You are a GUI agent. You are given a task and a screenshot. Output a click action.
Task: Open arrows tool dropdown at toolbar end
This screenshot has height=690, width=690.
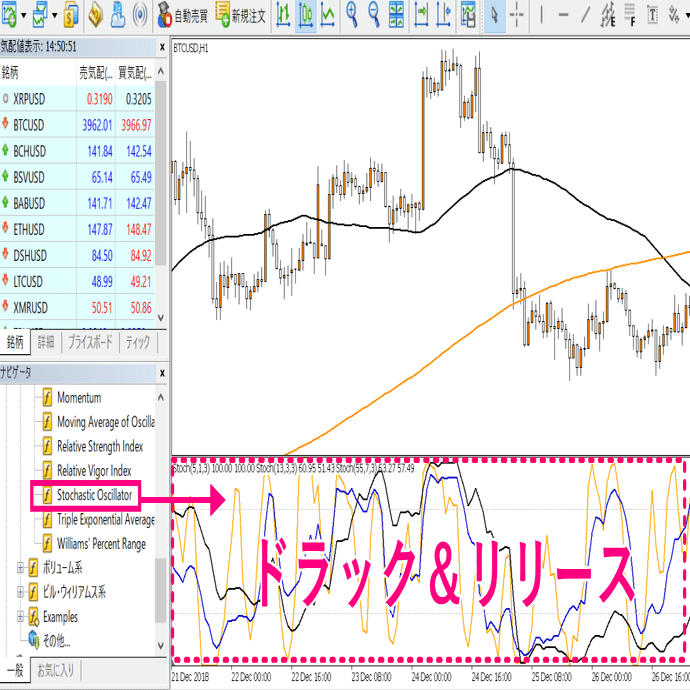point(686,16)
